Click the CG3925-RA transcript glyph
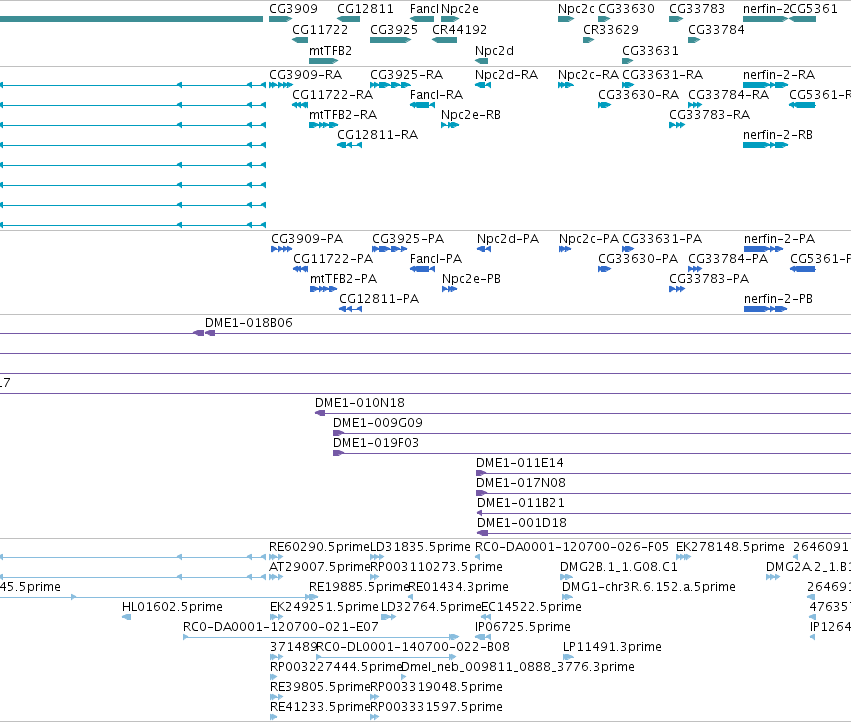 [x=390, y=85]
